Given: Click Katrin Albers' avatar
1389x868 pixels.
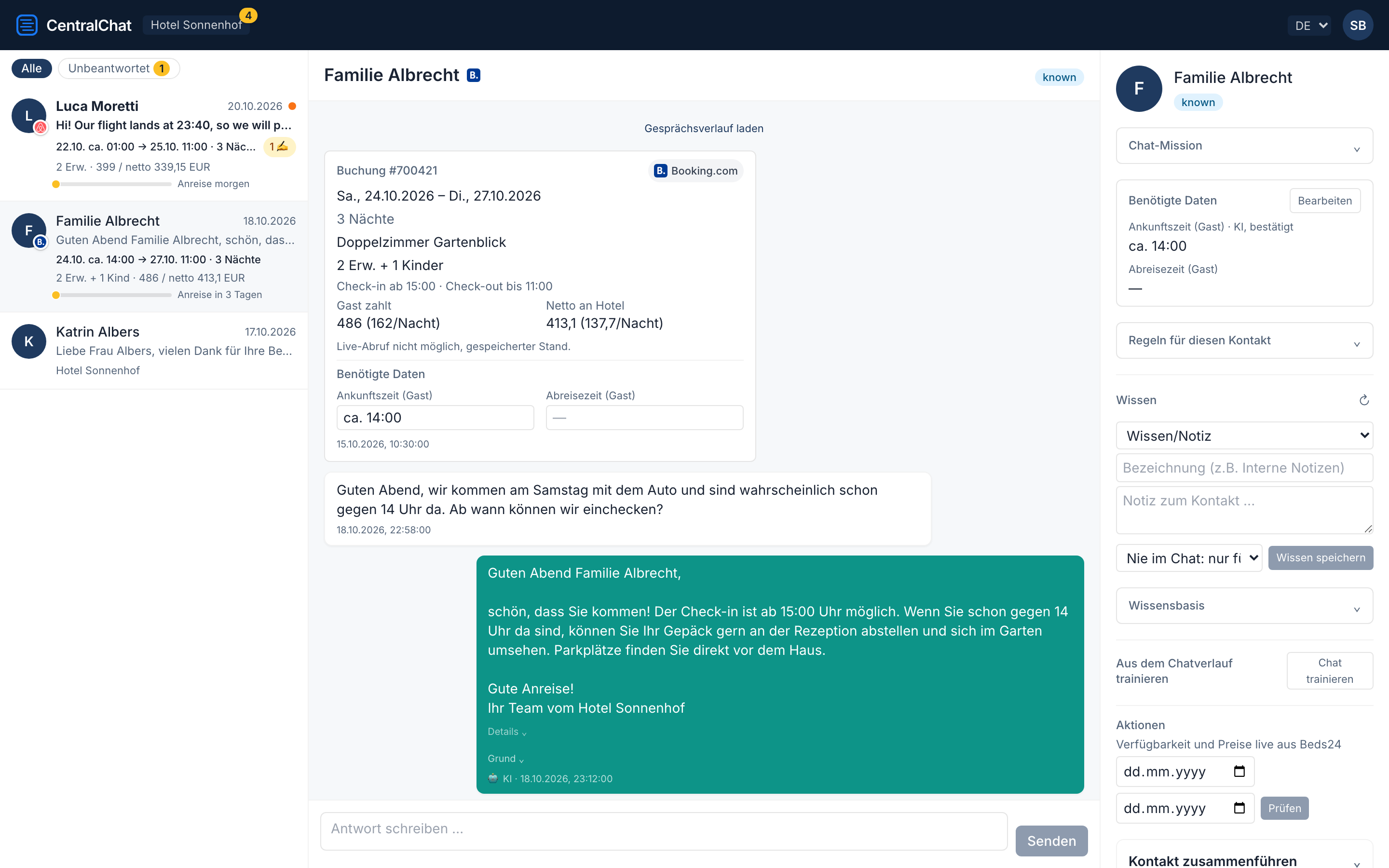Looking at the screenshot, I should coord(29,341).
